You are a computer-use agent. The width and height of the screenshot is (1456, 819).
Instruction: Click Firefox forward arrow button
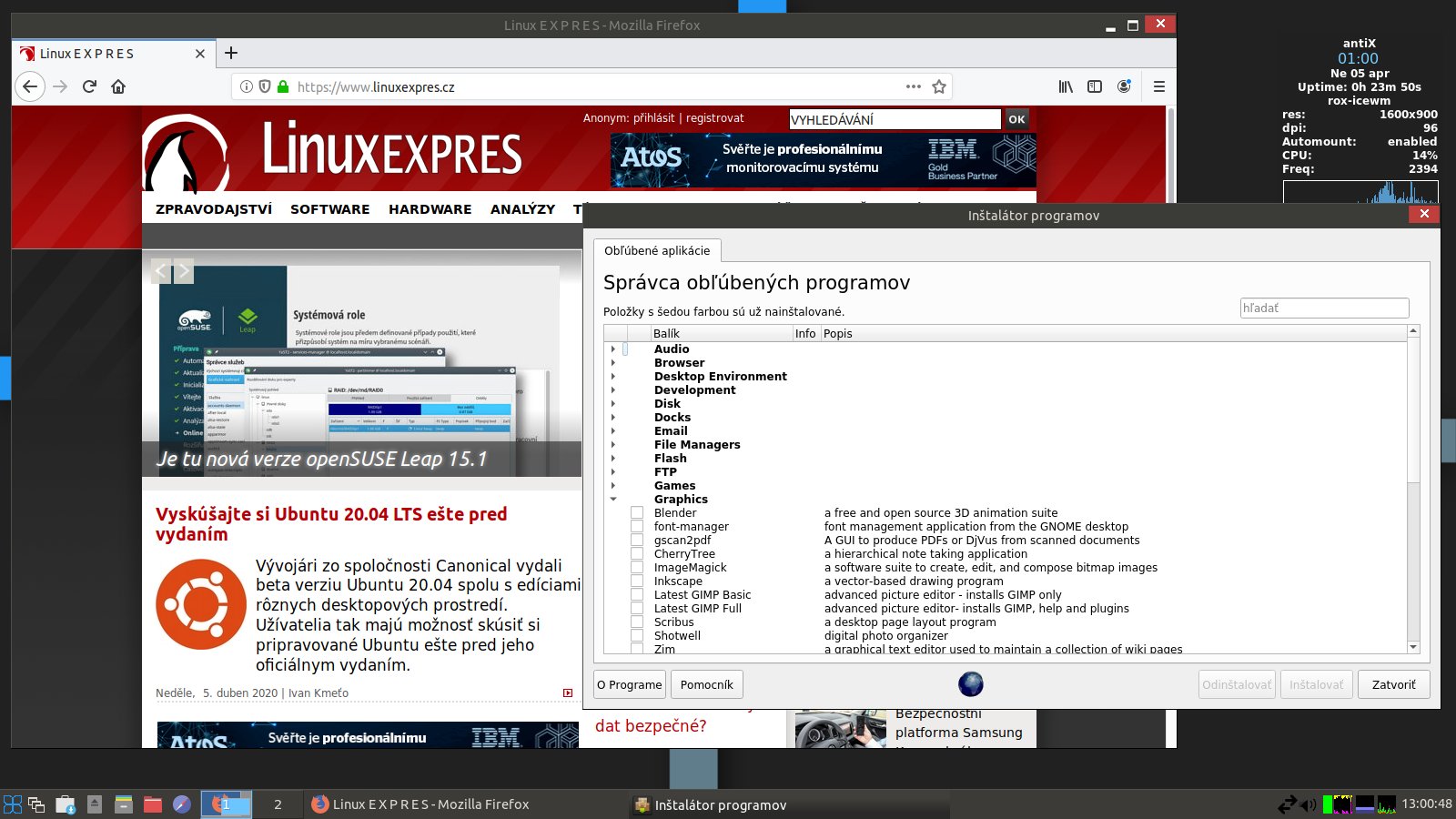[x=60, y=86]
